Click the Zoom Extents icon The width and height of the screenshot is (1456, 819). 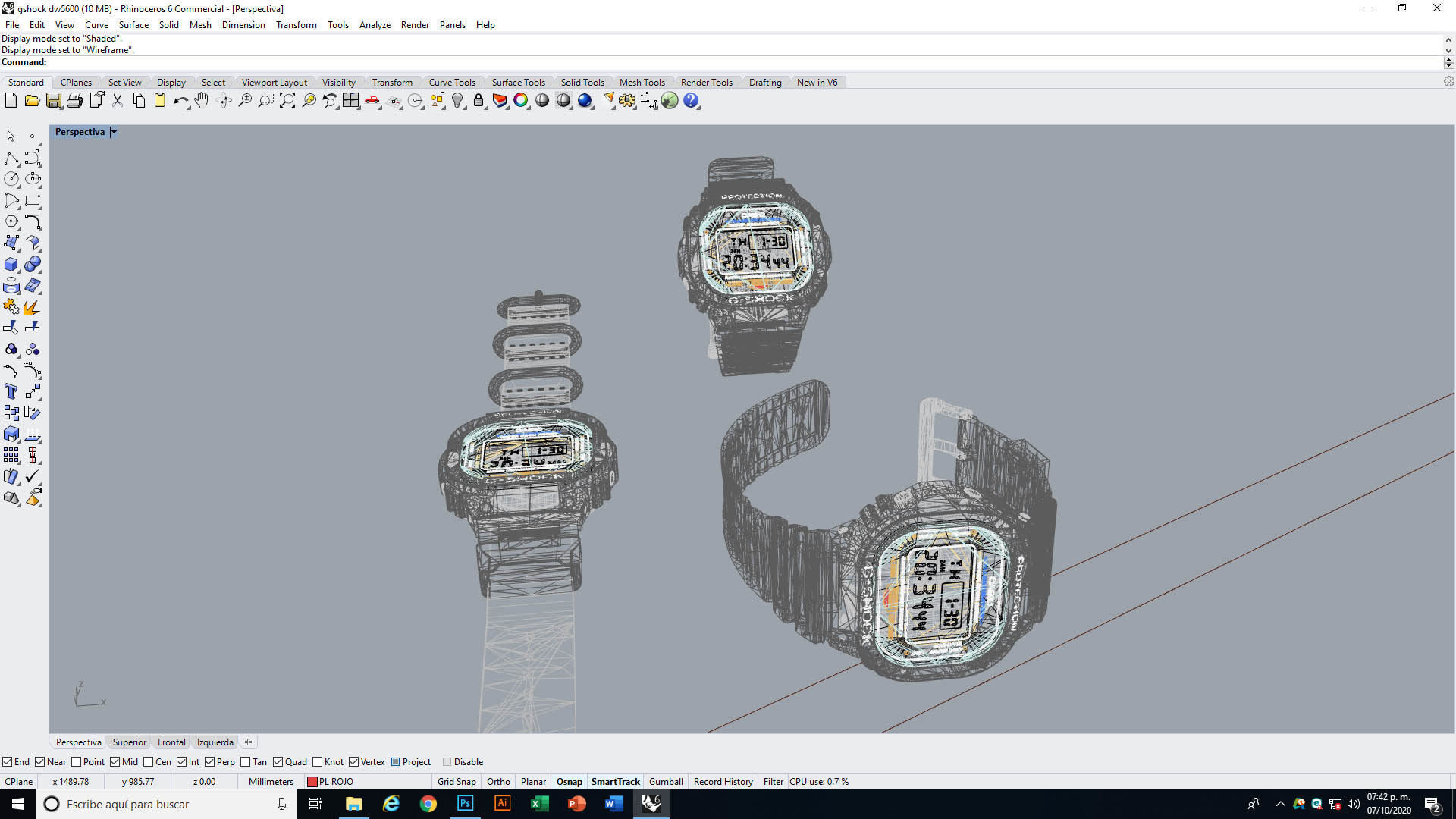point(287,100)
